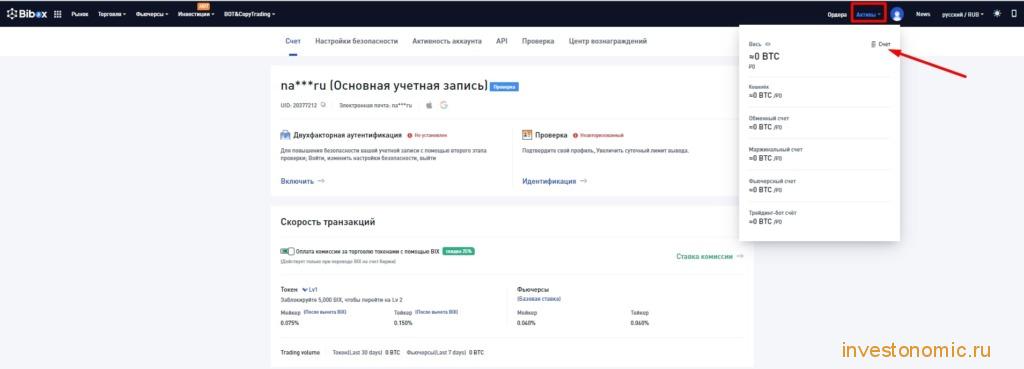The image size is (1024, 369).
Task: Select Кошелёк balance row
Action: [x=819, y=91]
